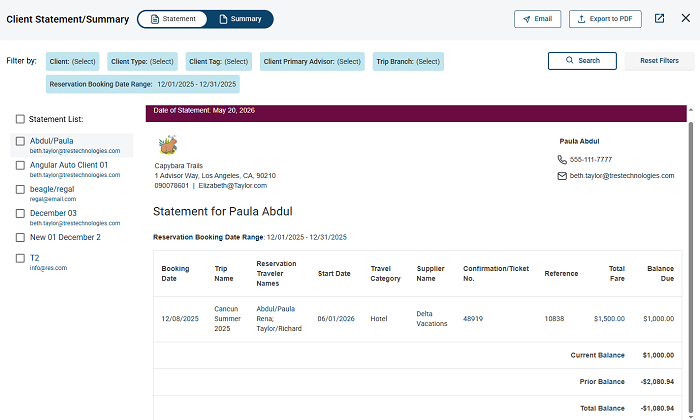Click Start Date column header

[334, 274]
